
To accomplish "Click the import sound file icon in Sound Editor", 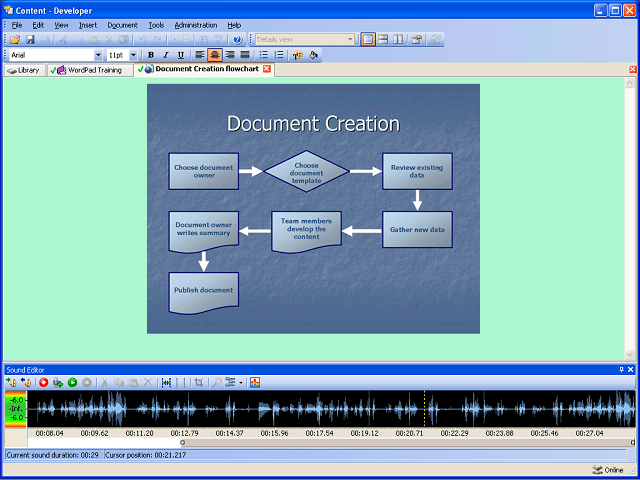I will (11, 382).
